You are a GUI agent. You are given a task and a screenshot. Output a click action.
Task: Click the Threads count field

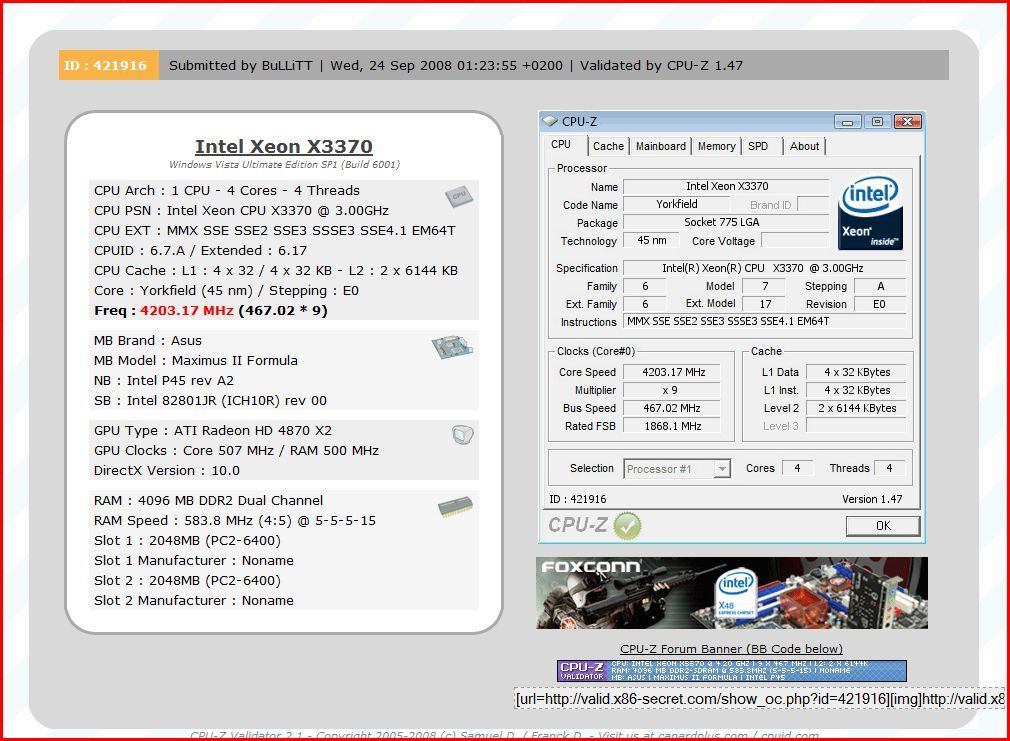click(890, 468)
